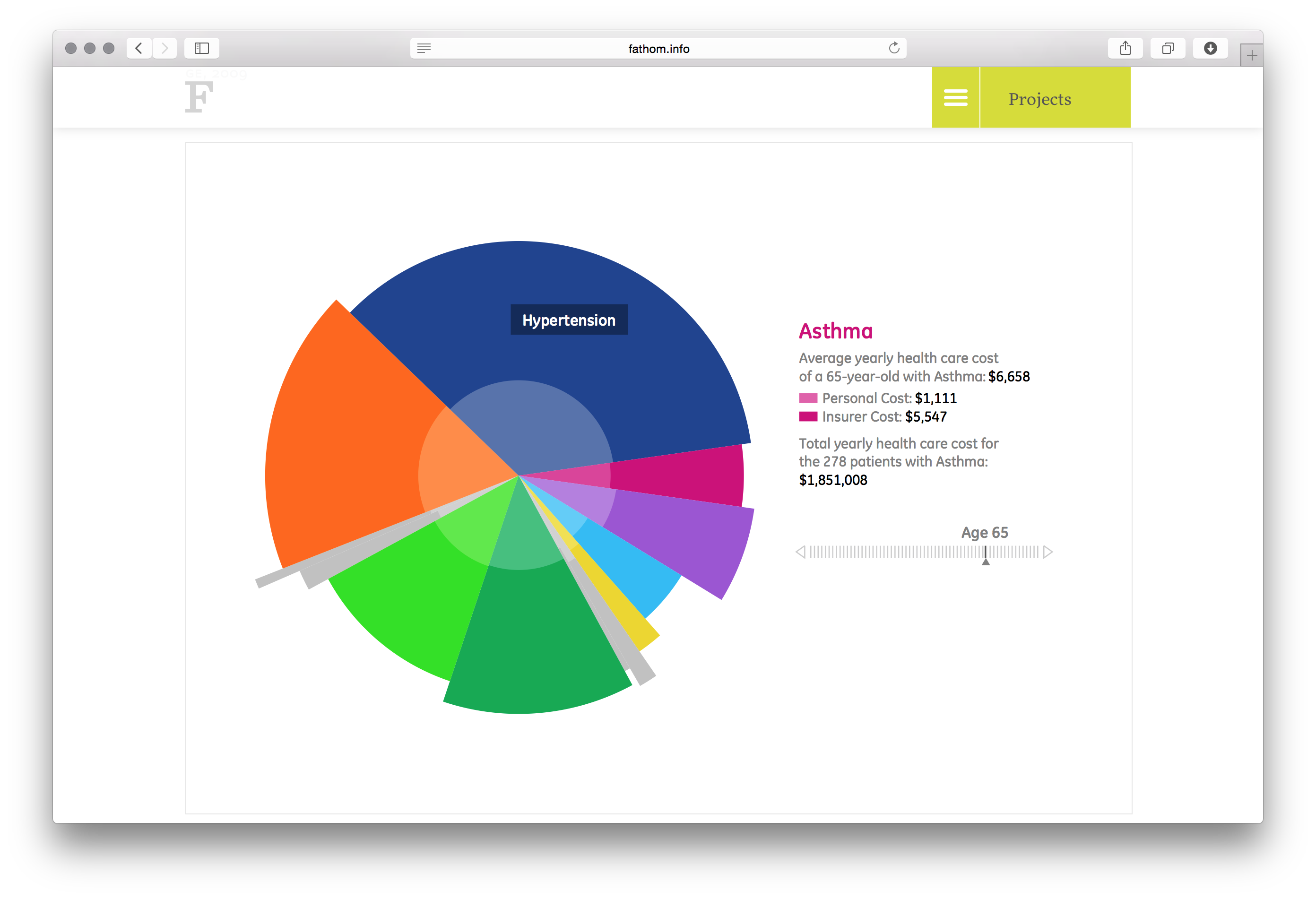Click the fathom.info address bar
The width and height of the screenshot is (1316, 899).
tap(658, 49)
